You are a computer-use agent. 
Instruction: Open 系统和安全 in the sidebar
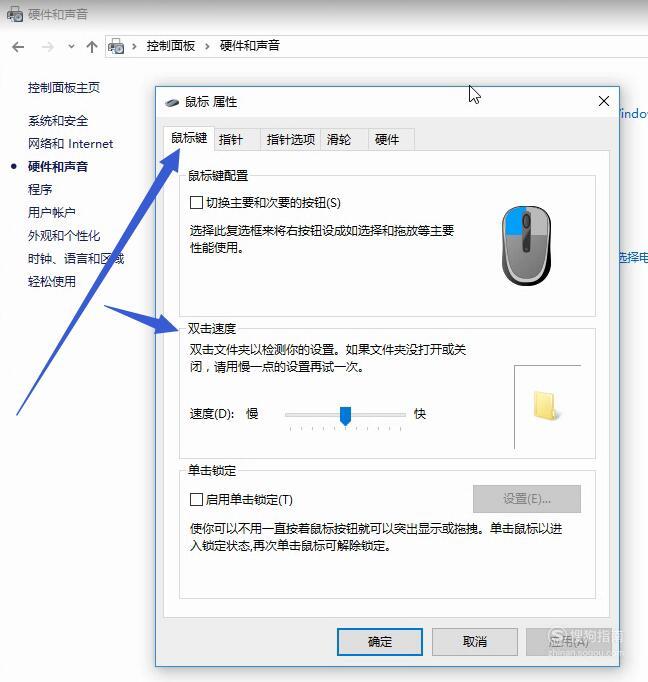pyautogui.click(x=58, y=120)
